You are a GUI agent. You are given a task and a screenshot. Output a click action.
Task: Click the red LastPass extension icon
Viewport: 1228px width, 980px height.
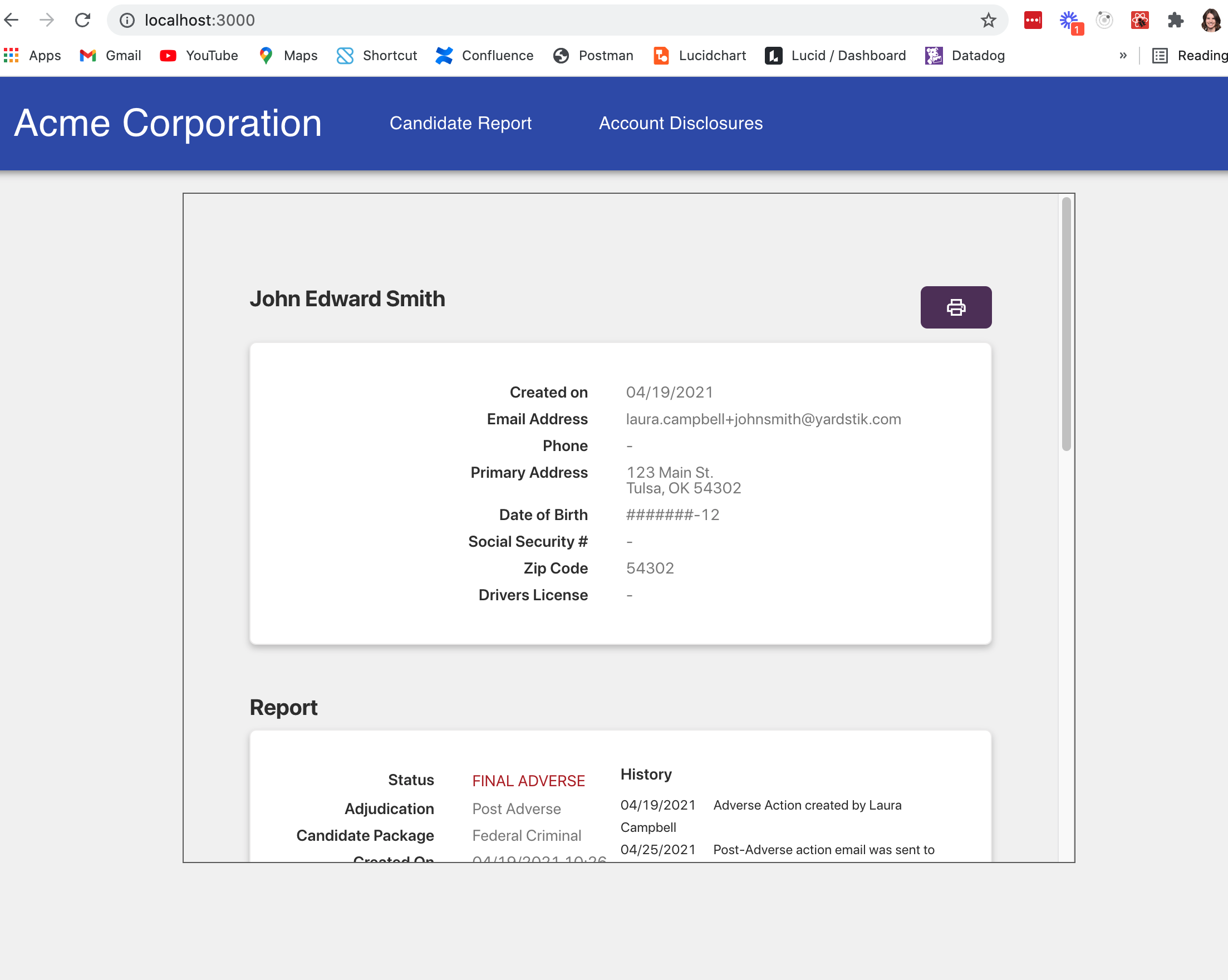tap(1032, 21)
